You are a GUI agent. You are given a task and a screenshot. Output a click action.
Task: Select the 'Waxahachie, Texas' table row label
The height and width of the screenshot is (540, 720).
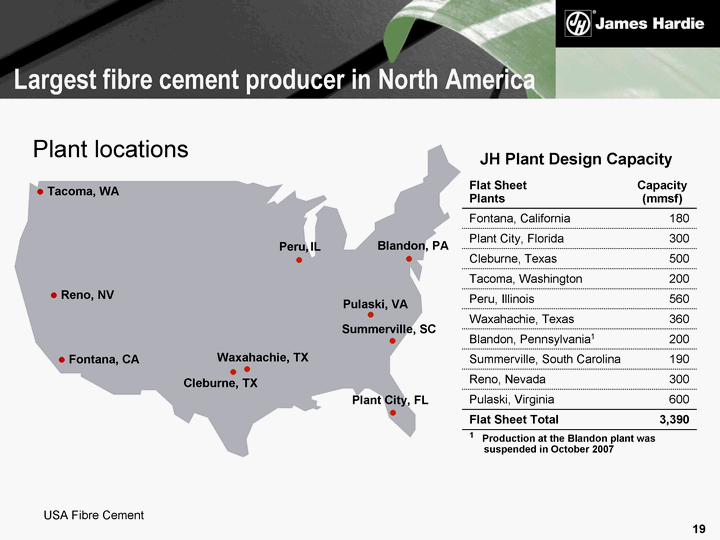(521, 319)
